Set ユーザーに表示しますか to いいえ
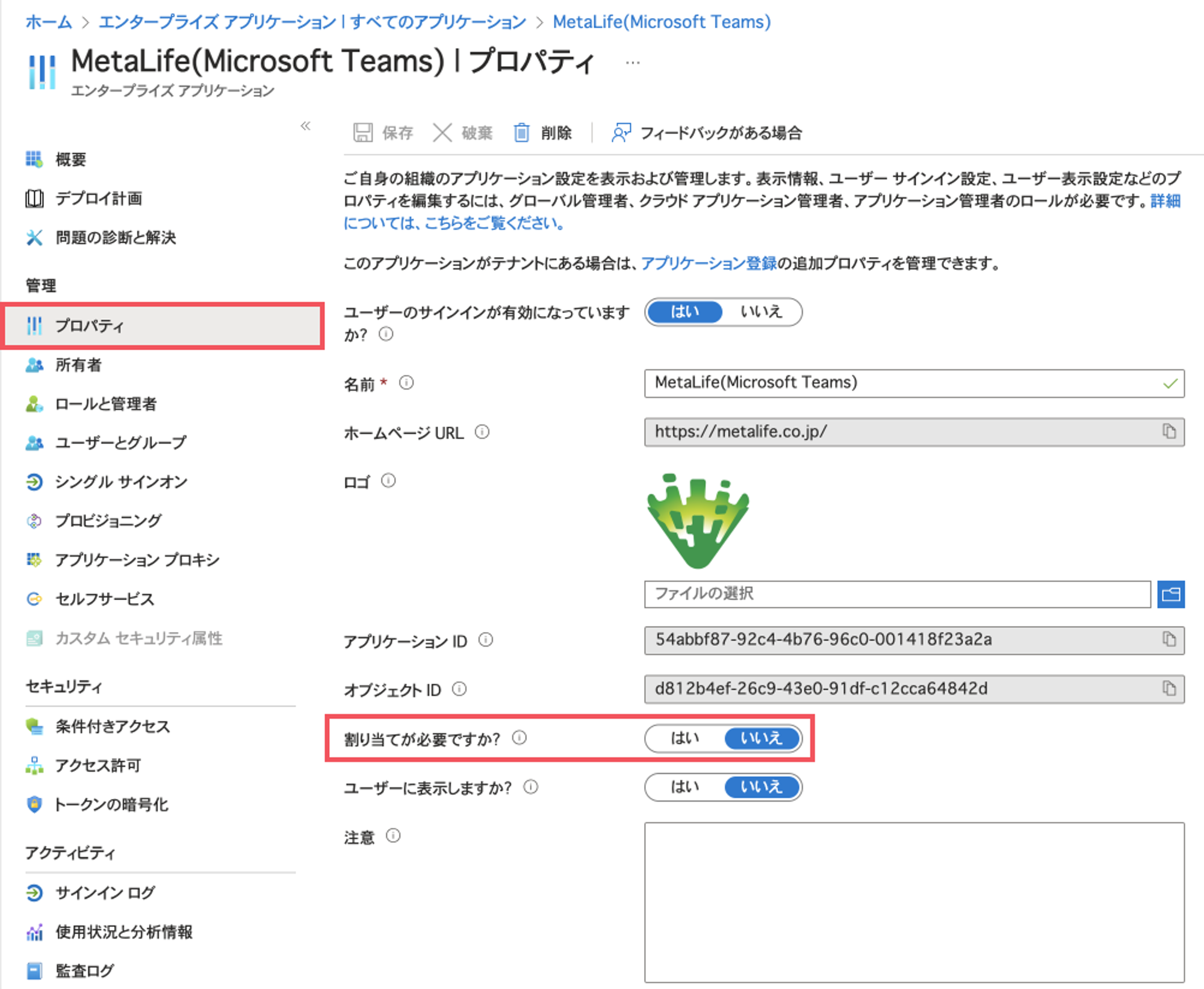Screen dimensions: 1204x989 coord(762,787)
